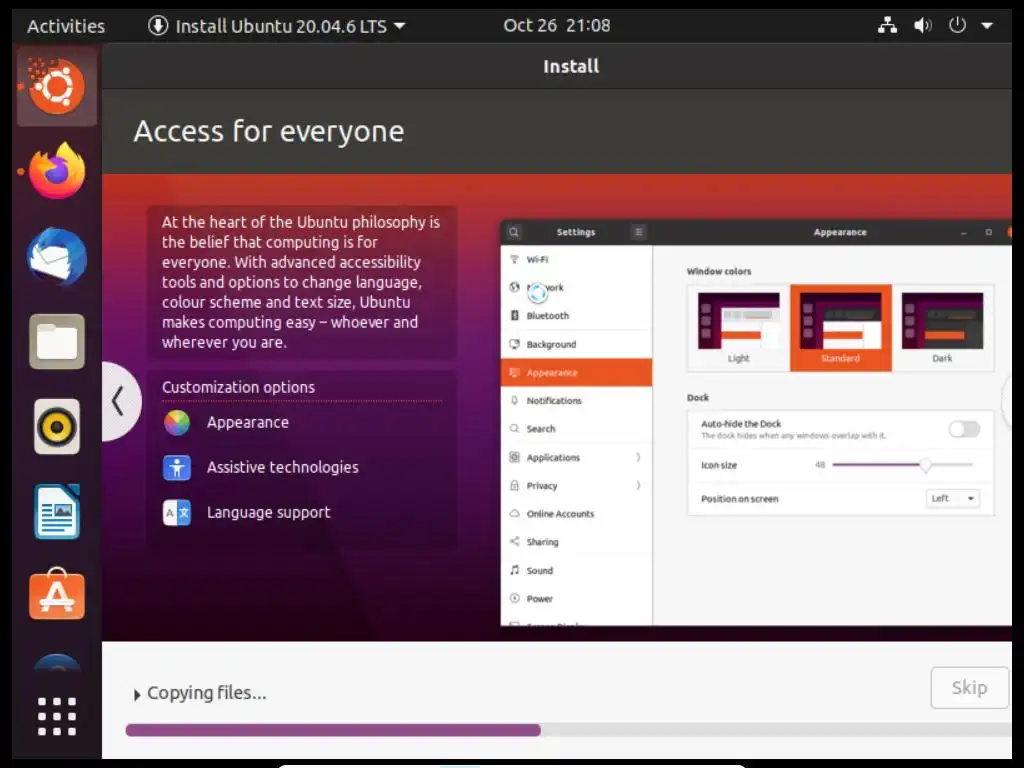Click the Language support icon
Image resolution: width=1024 pixels, height=768 pixels.
(x=177, y=513)
